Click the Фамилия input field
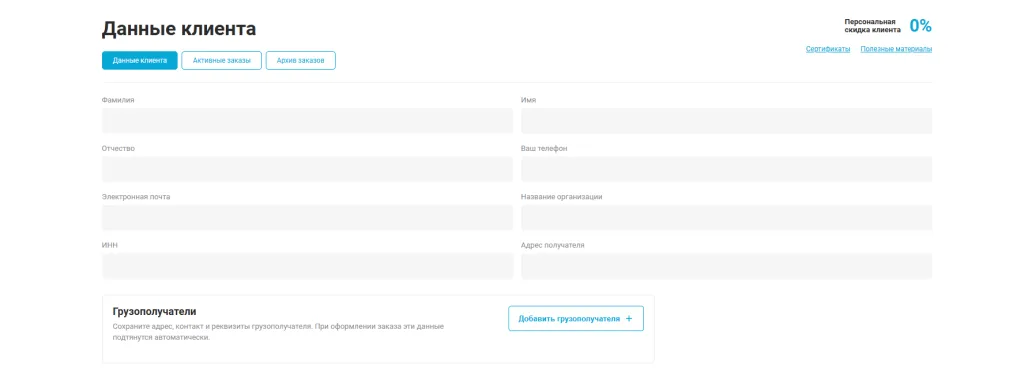The height and width of the screenshot is (391, 1024). (308, 121)
